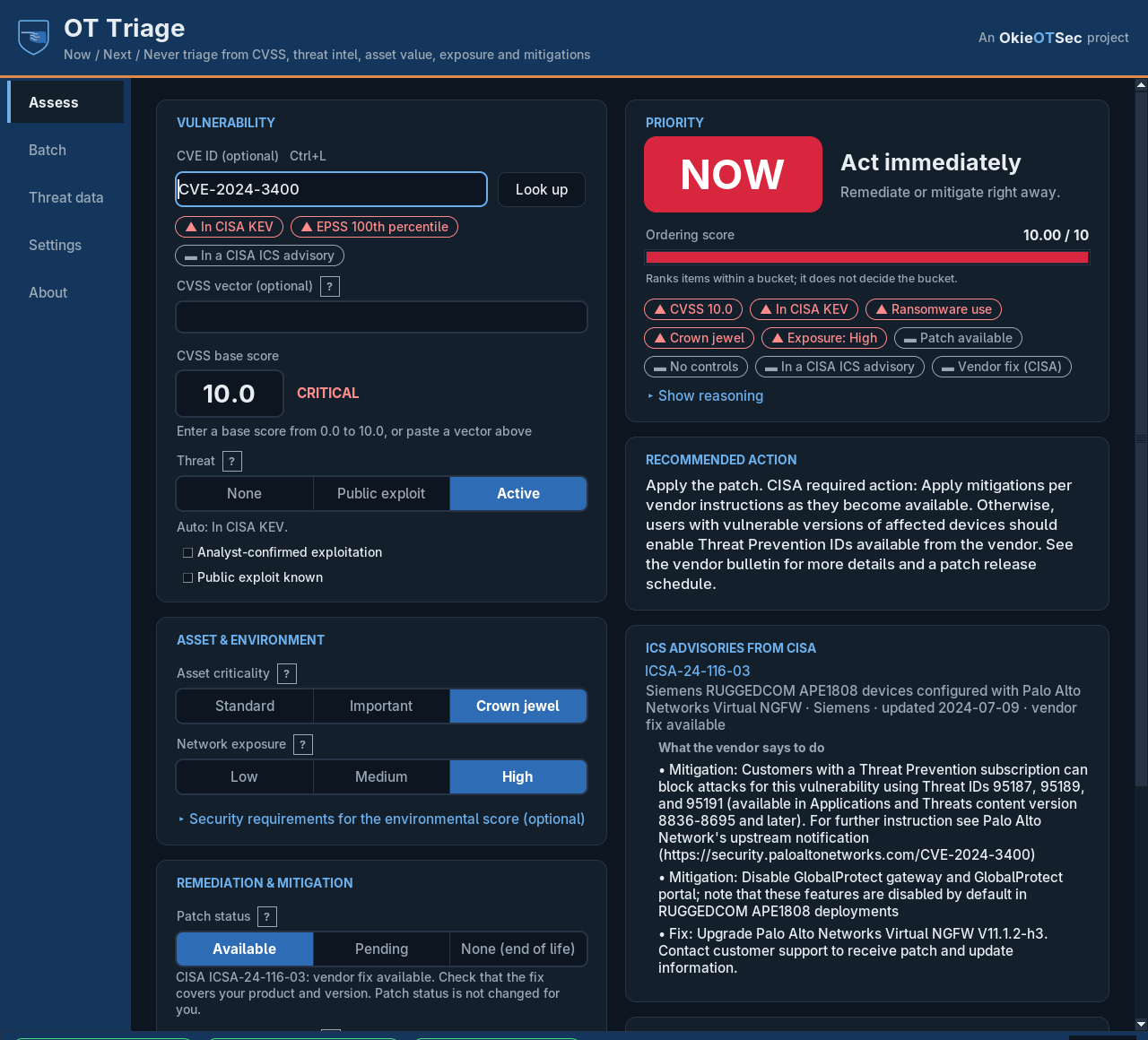The image size is (1148, 1040).
Task: Select the Vendor fix (CISA) chip
Action: click(1002, 367)
